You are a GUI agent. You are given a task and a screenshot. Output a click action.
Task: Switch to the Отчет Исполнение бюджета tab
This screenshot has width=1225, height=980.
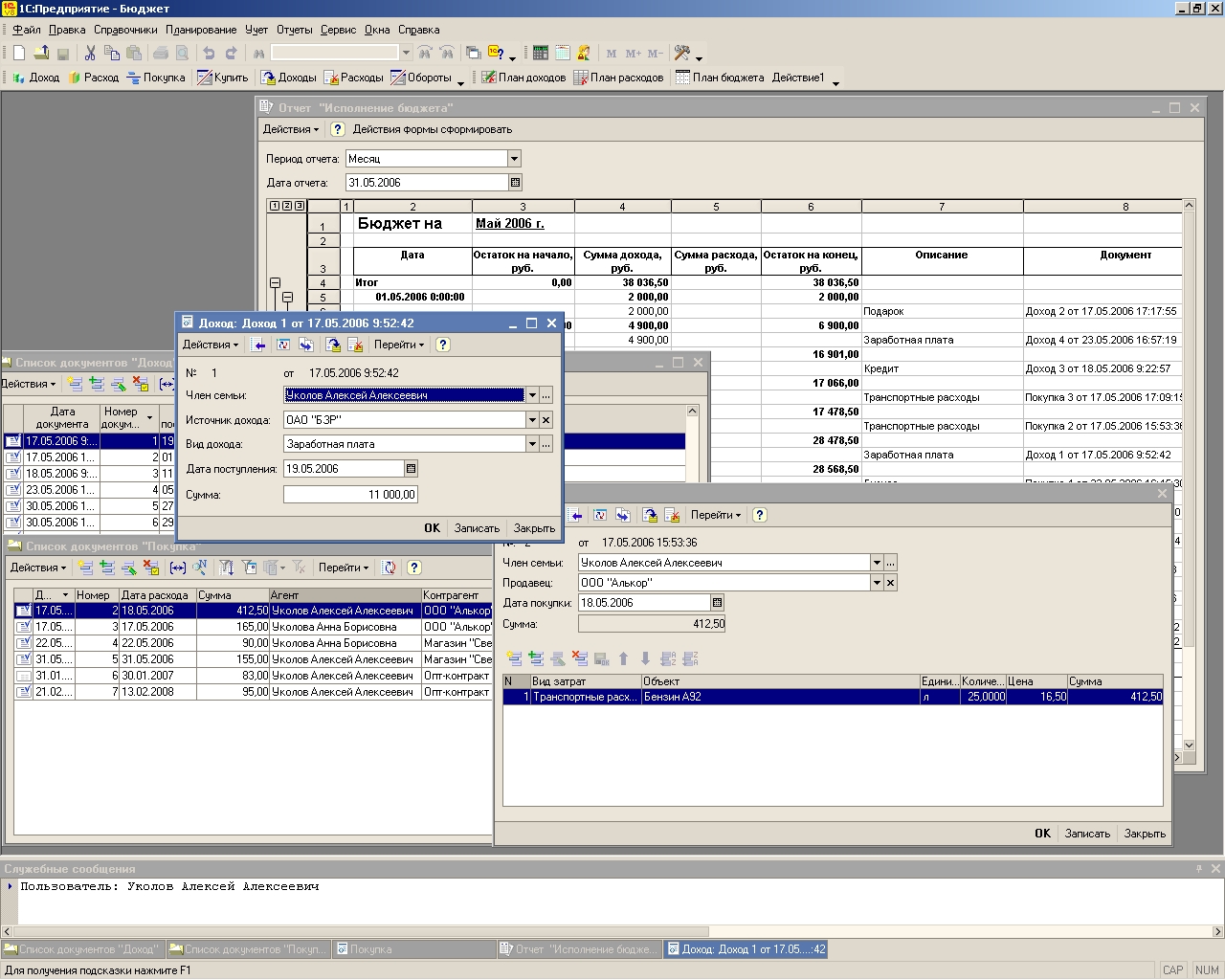[578, 949]
